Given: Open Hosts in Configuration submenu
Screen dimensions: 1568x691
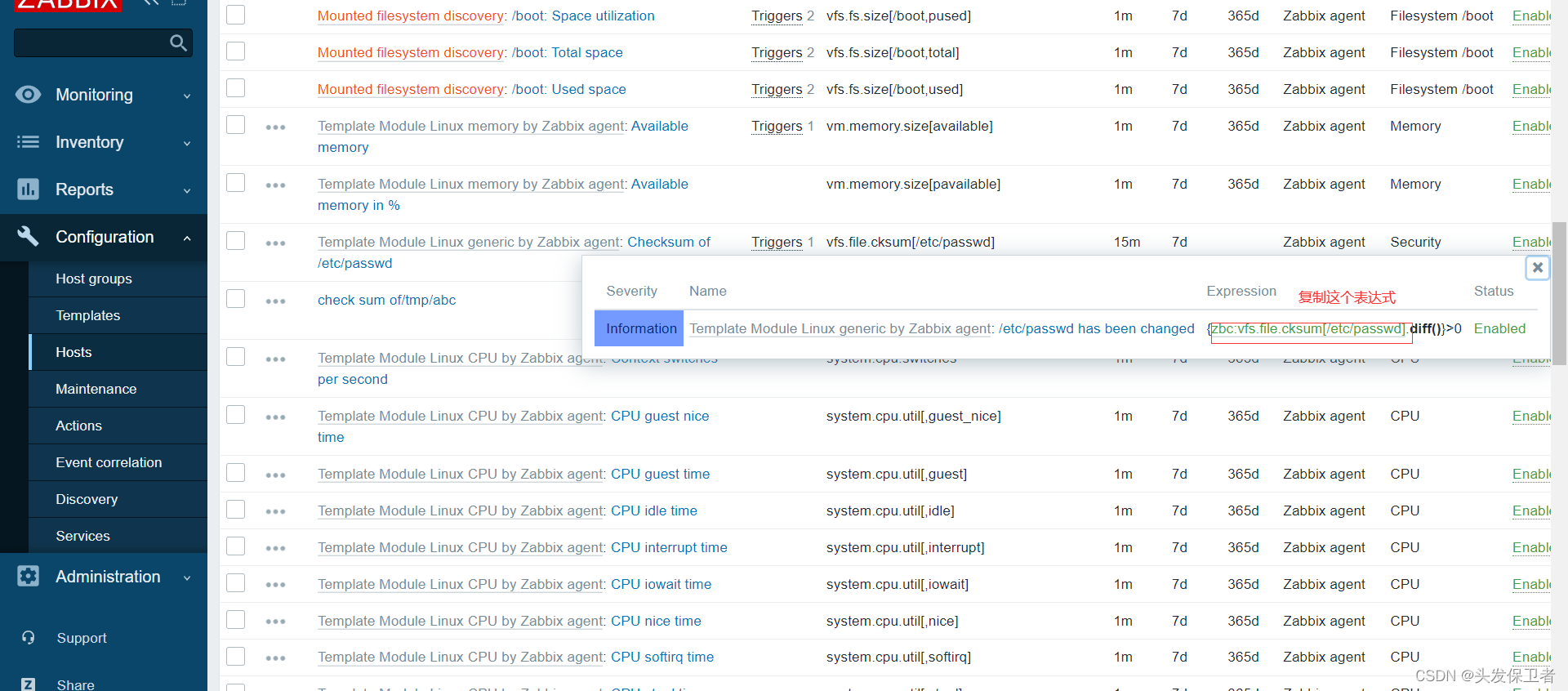Looking at the screenshot, I should pyautogui.click(x=73, y=352).
